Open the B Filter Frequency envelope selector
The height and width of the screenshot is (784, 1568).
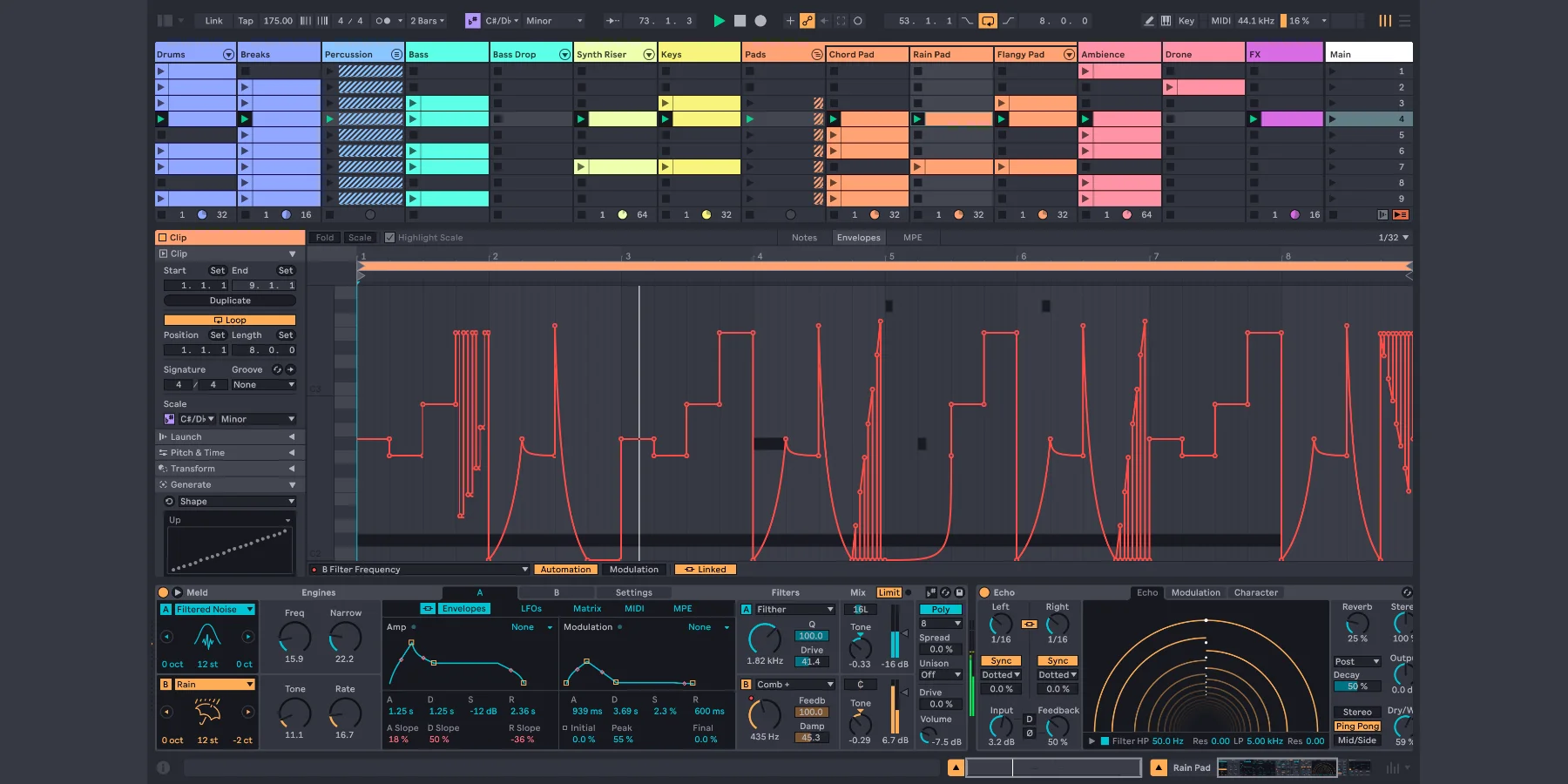tap(418, 569)
